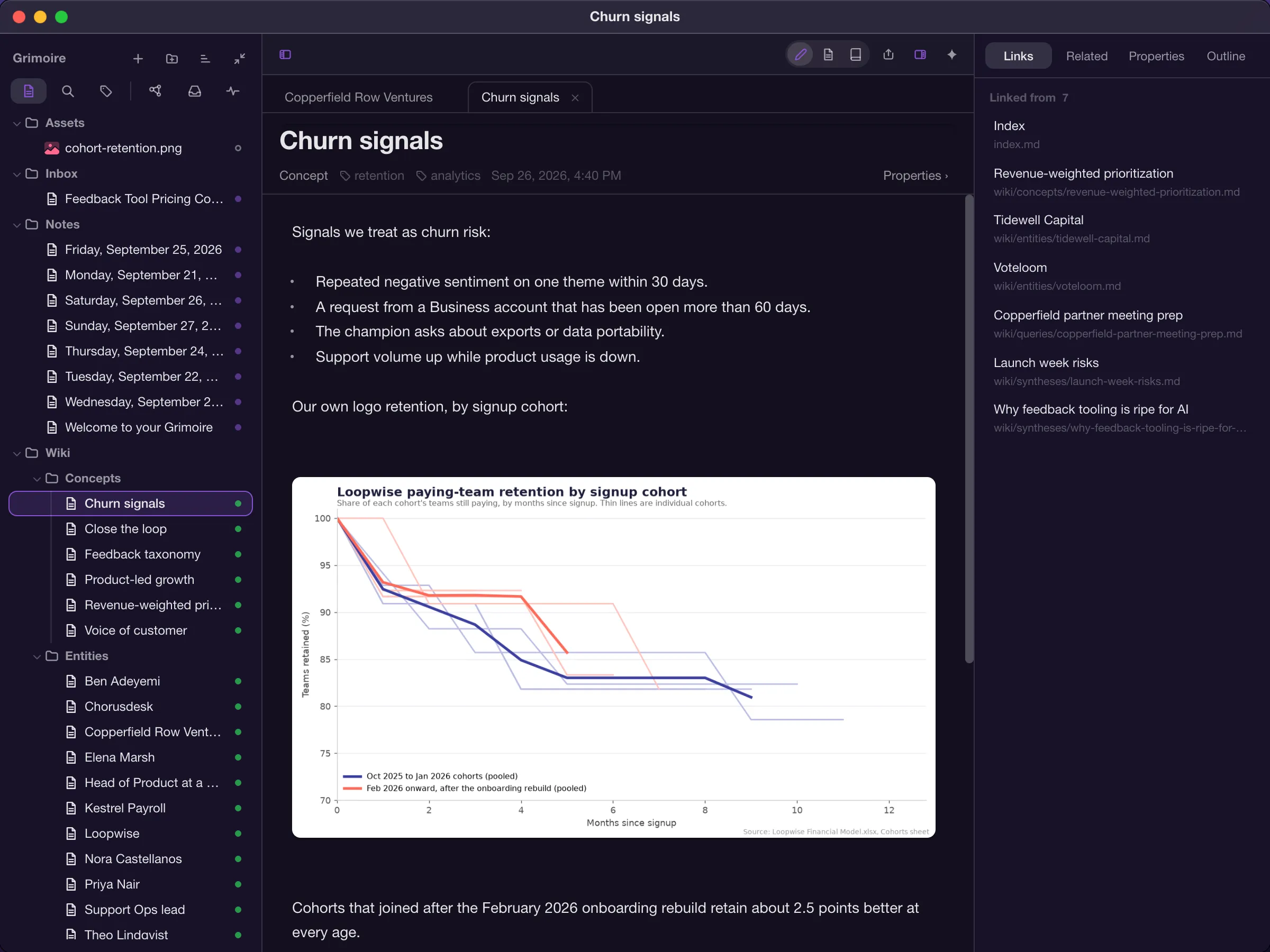Open Chorusdesk entity
1270x952 pixels.
(x=131, y=707)
